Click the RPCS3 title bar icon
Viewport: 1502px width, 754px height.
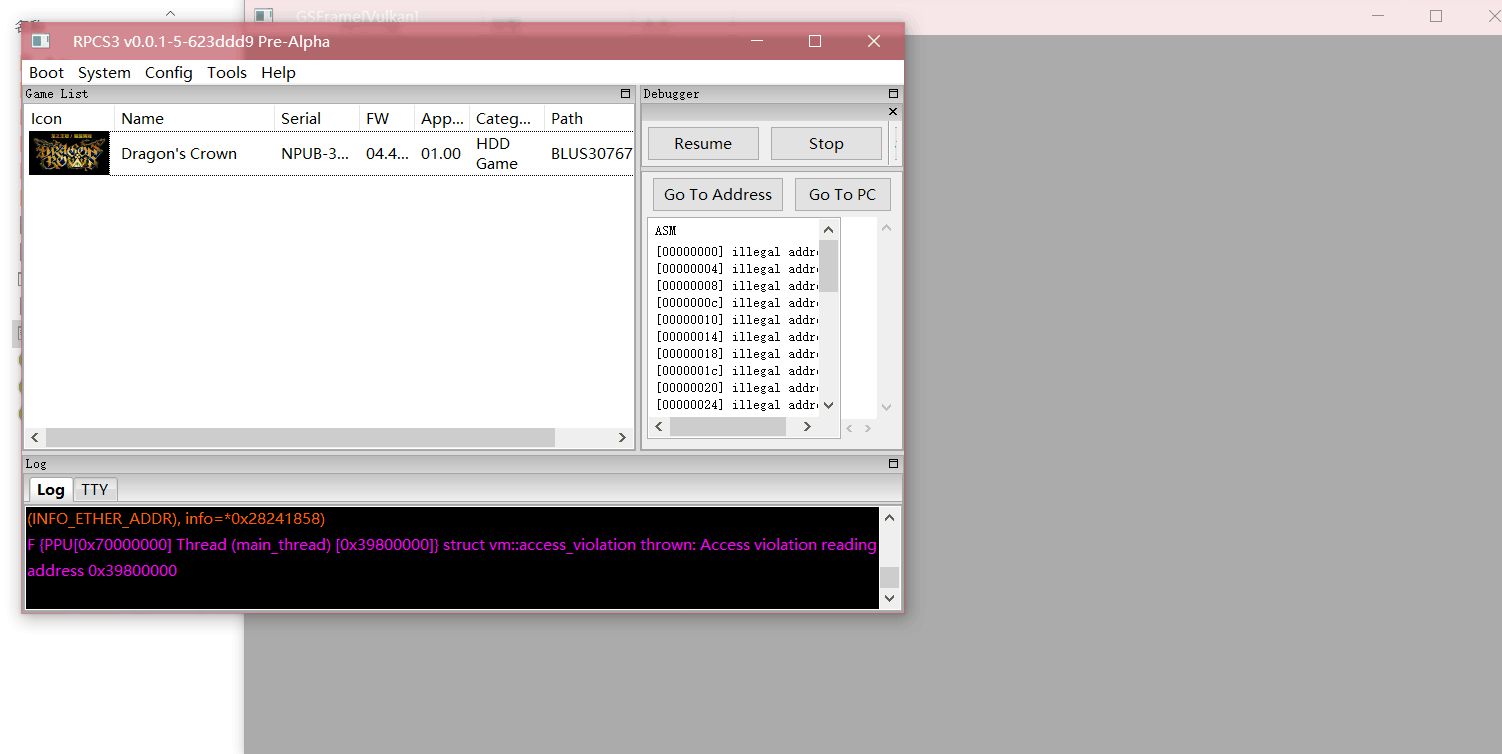[x=41, y=41]
